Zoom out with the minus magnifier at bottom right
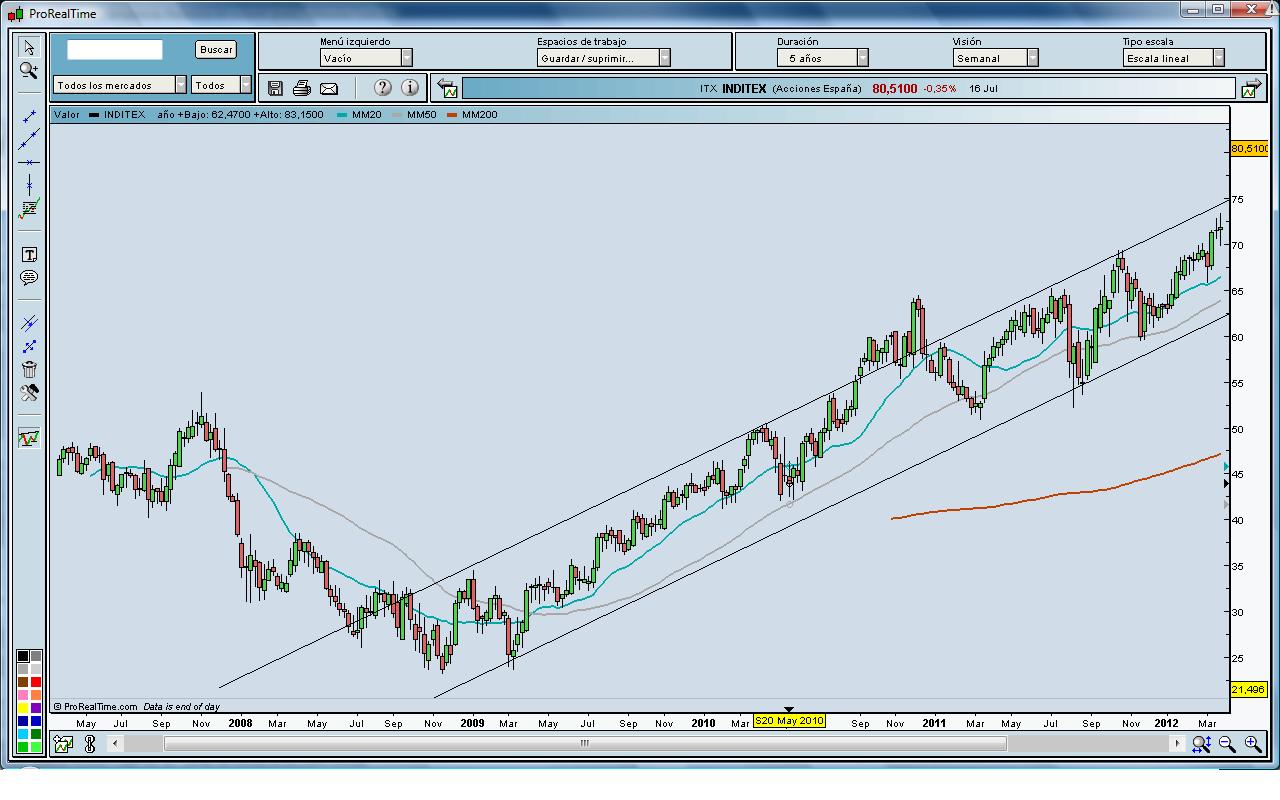This screenshot has height=800, width=1280. pyautogui.click(x=1227, y=744)
